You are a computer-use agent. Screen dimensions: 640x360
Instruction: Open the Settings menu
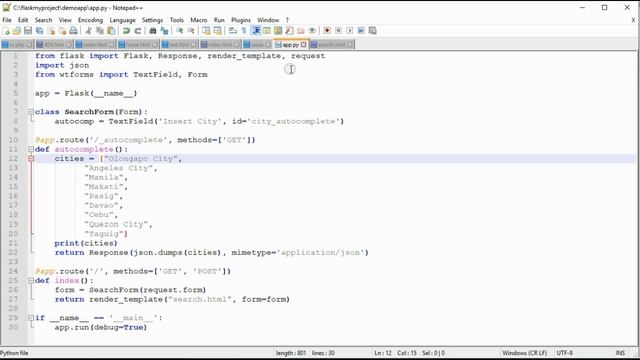coord(152,20)
